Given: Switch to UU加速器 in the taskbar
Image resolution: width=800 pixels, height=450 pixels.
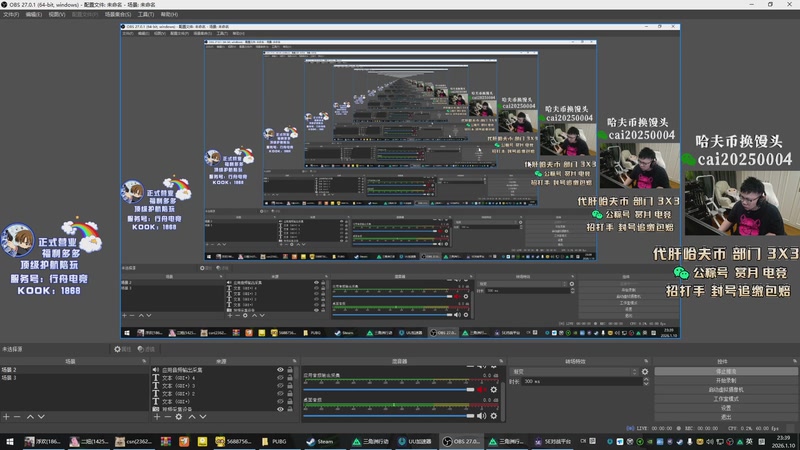Looking at the screenshot, I should [x=415, y=442].
